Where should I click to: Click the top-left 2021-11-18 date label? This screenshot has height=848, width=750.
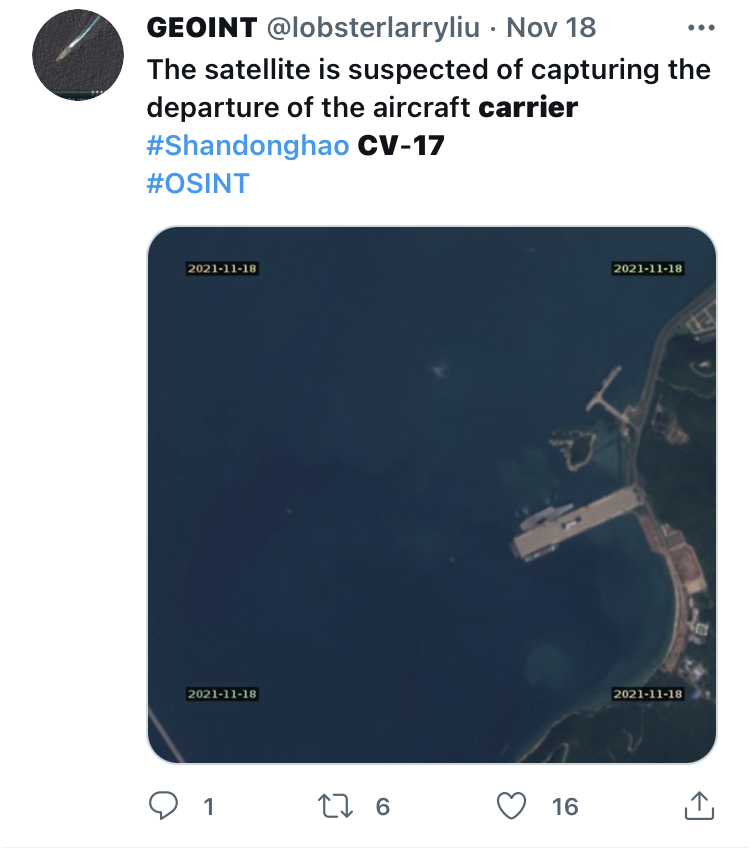[222, 268]
